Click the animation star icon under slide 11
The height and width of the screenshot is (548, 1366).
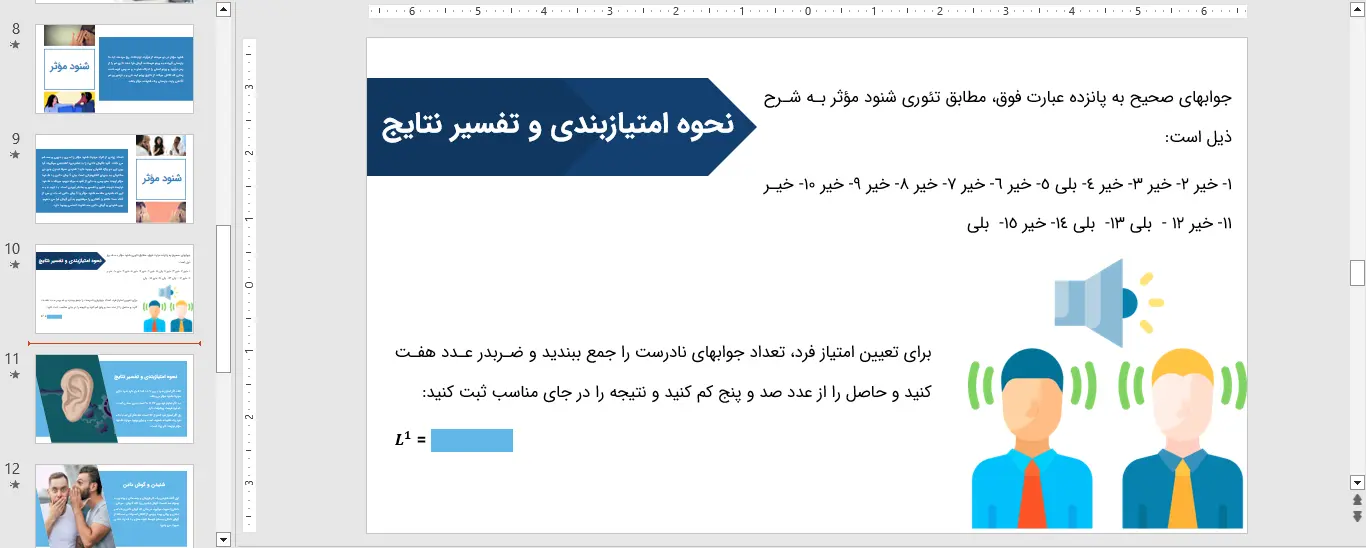[14, 375]
